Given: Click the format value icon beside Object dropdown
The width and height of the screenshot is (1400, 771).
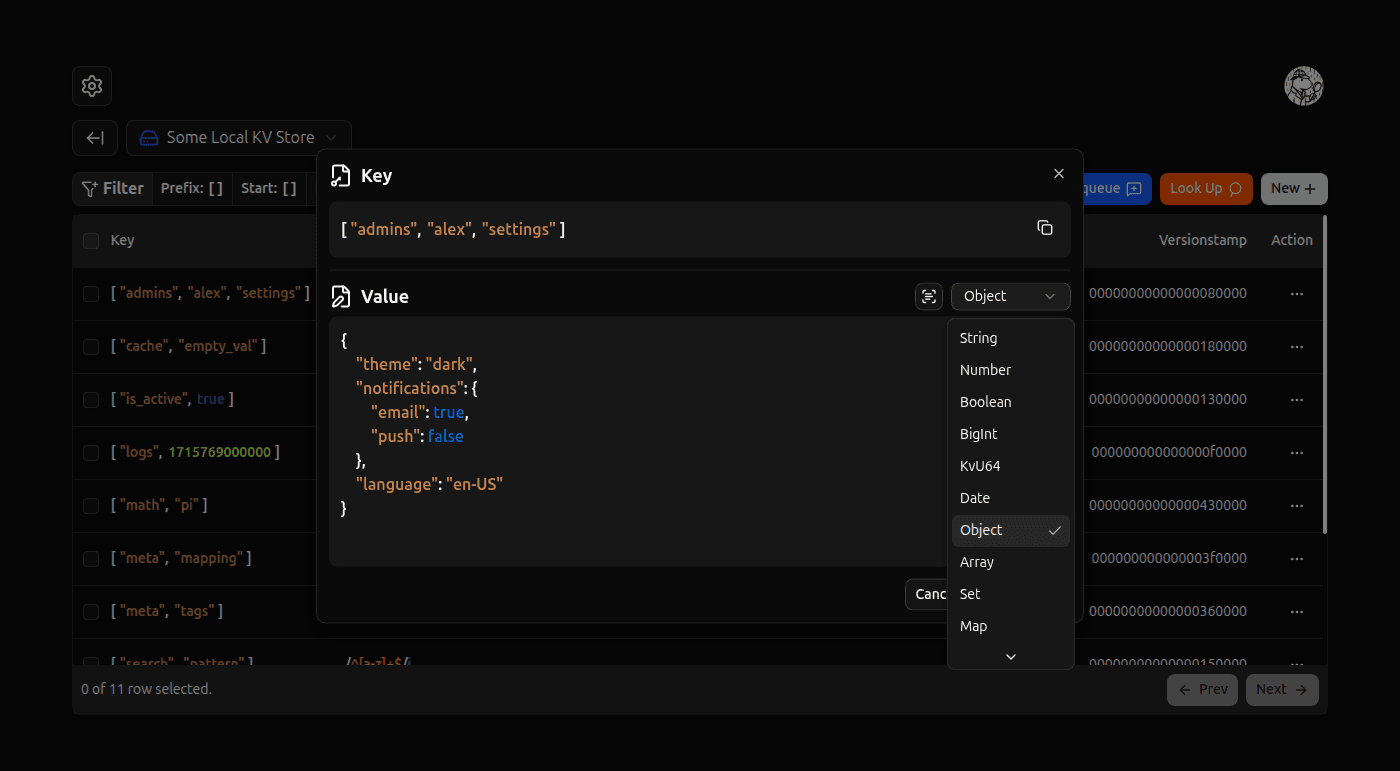Looking at the screenshot, I should tap(928, 296).
